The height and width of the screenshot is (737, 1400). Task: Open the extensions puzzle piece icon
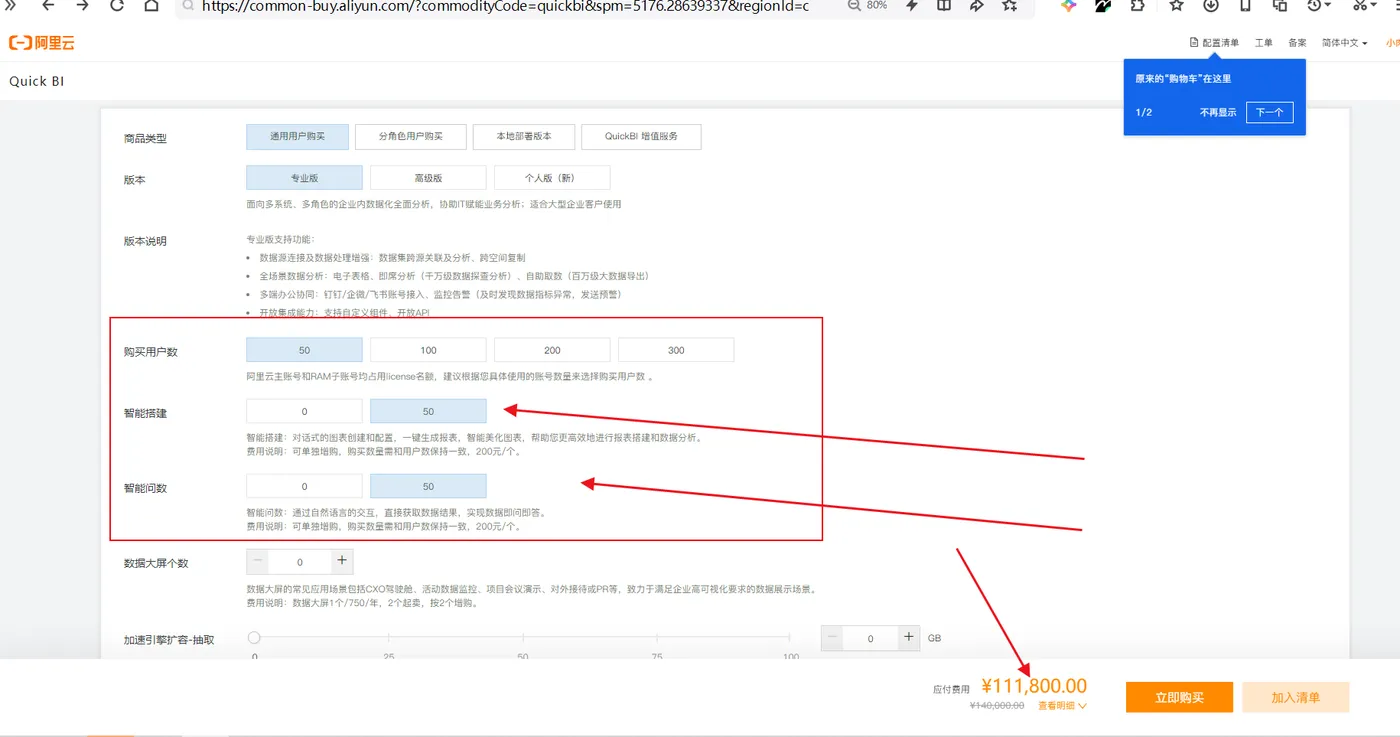click(x=1138, y=5)
